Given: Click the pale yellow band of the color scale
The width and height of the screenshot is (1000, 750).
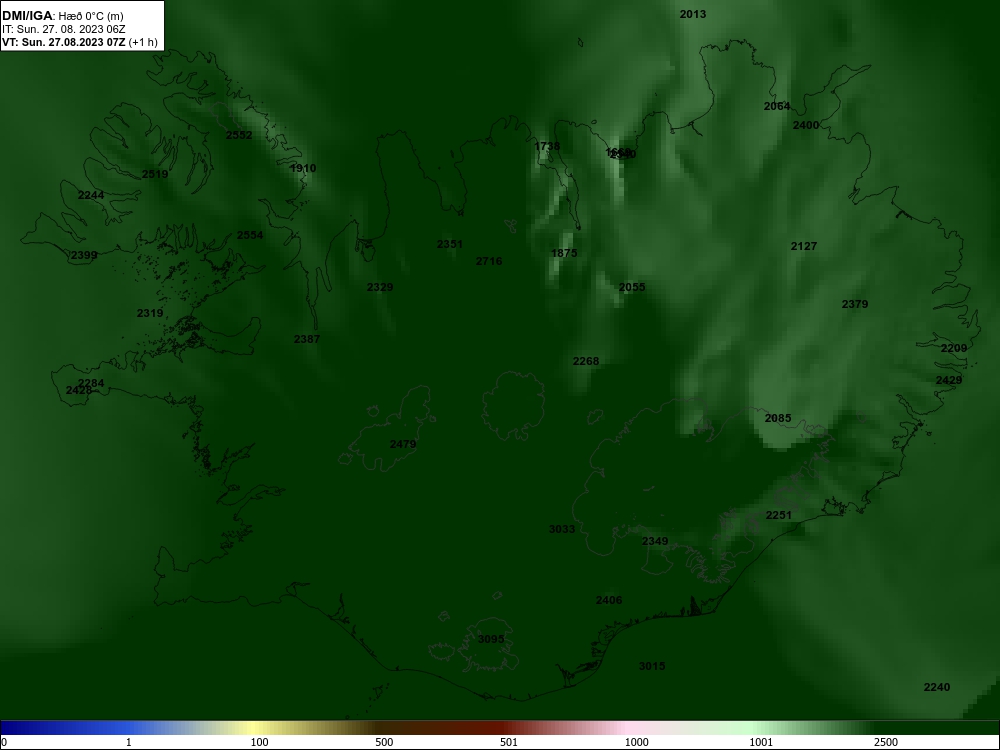Looking at the screenshot, I should [x=255, y=728].
